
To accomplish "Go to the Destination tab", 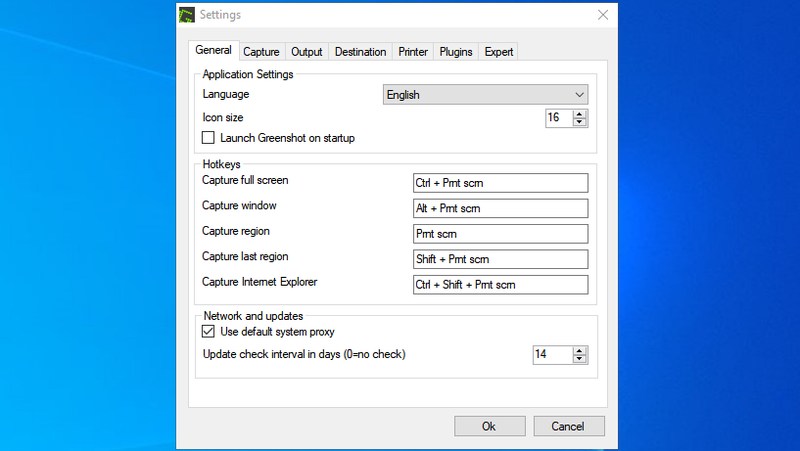I will pyautogui.click(x=360, y=52).
